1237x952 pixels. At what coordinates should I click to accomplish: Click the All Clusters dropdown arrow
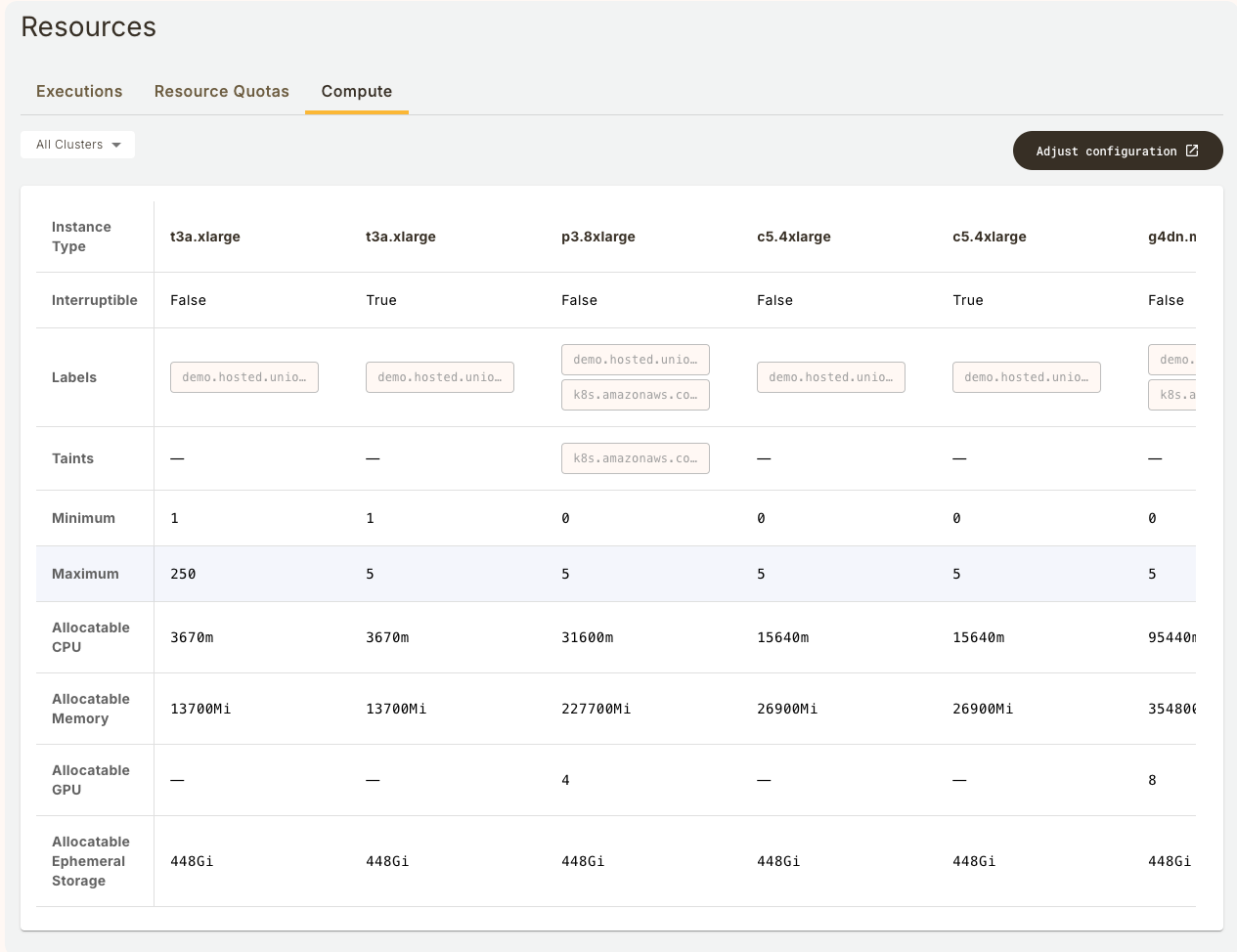click(x=116, y=145)
